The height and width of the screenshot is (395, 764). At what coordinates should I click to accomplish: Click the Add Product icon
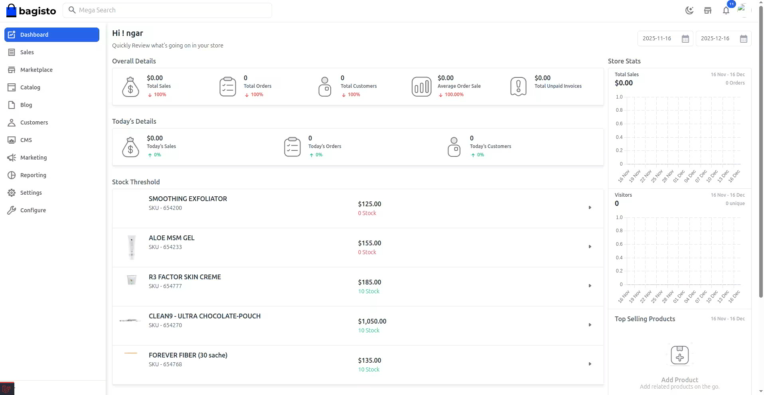680,355
